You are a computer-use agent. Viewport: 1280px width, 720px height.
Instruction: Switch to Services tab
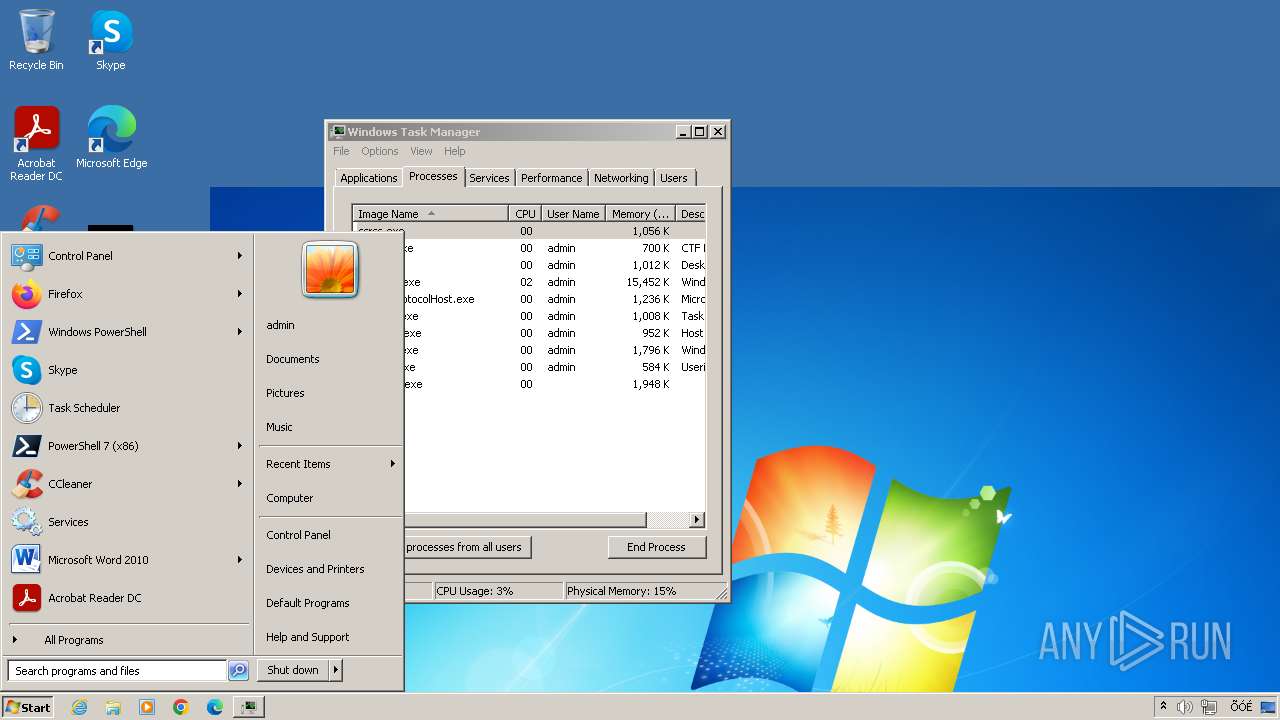coord(489,178)
